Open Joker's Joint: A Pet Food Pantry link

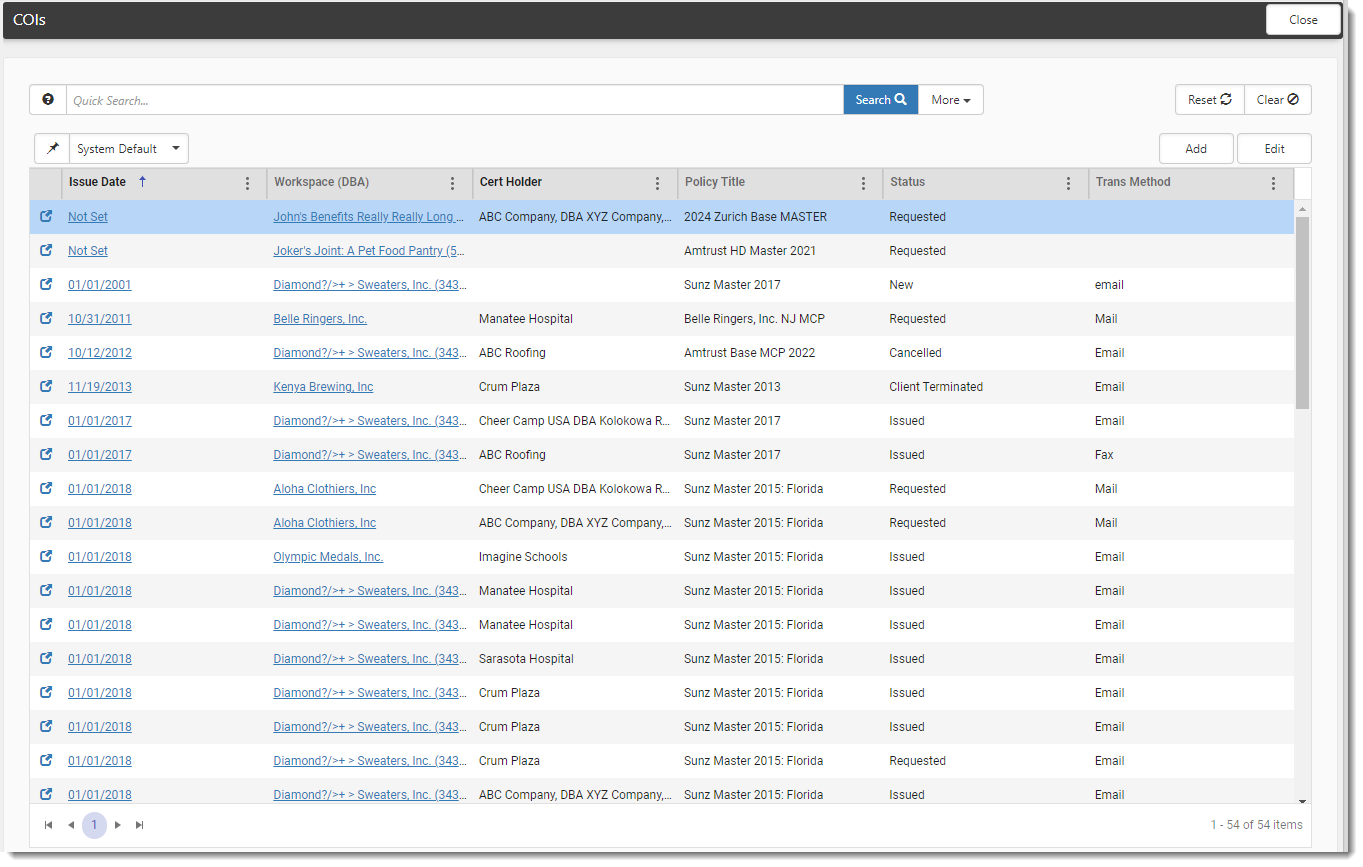point(369,250)
